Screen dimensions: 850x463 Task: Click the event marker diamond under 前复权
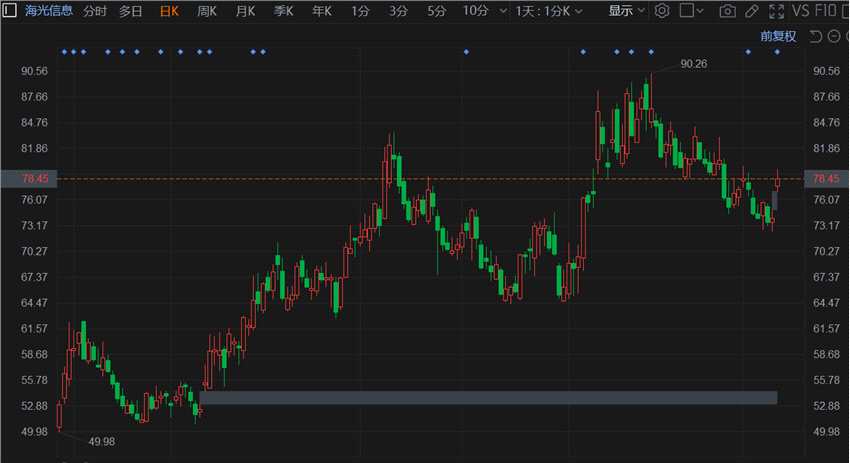click(x=777, y=52)
